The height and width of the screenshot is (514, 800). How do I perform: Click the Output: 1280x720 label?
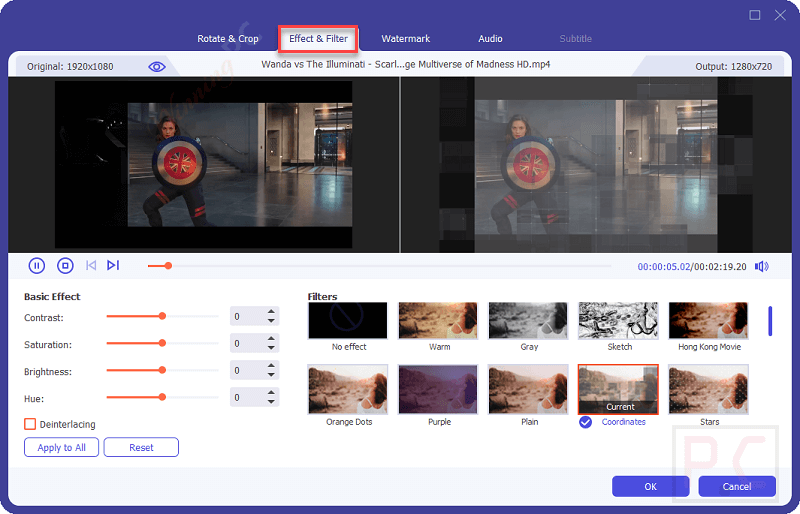733,67
